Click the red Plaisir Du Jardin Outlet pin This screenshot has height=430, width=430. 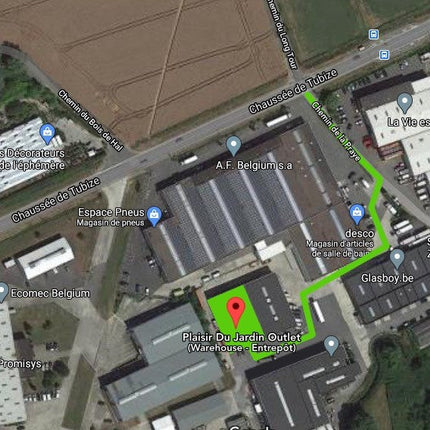point(236,313)
